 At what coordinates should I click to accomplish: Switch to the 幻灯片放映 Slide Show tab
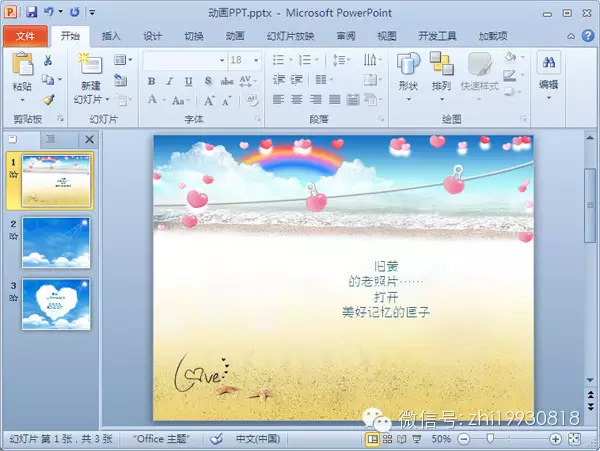[290, 36]
